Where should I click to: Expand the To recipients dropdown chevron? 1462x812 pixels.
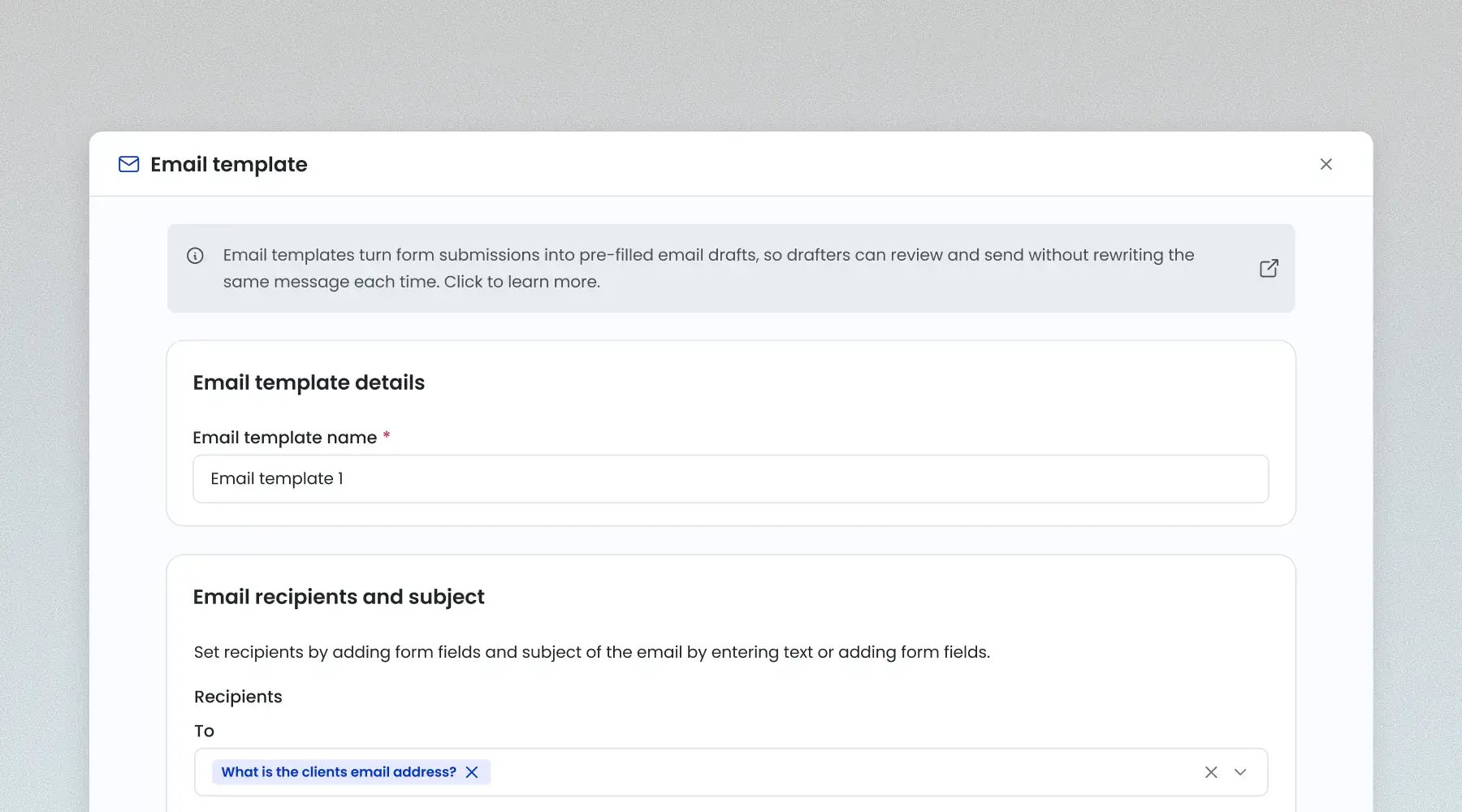1240,772
